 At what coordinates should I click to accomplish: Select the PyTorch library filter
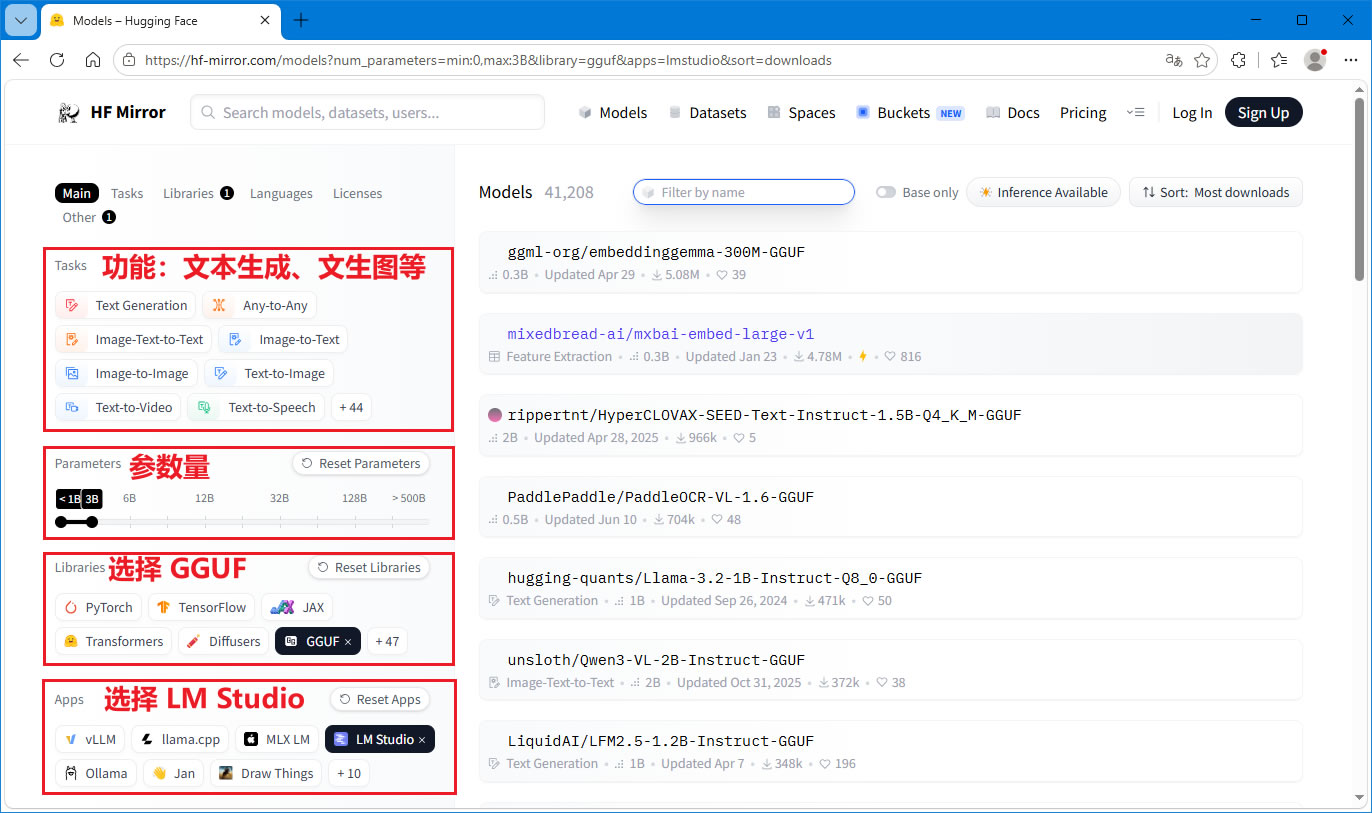pyautogui.click(x=98, y=608)
